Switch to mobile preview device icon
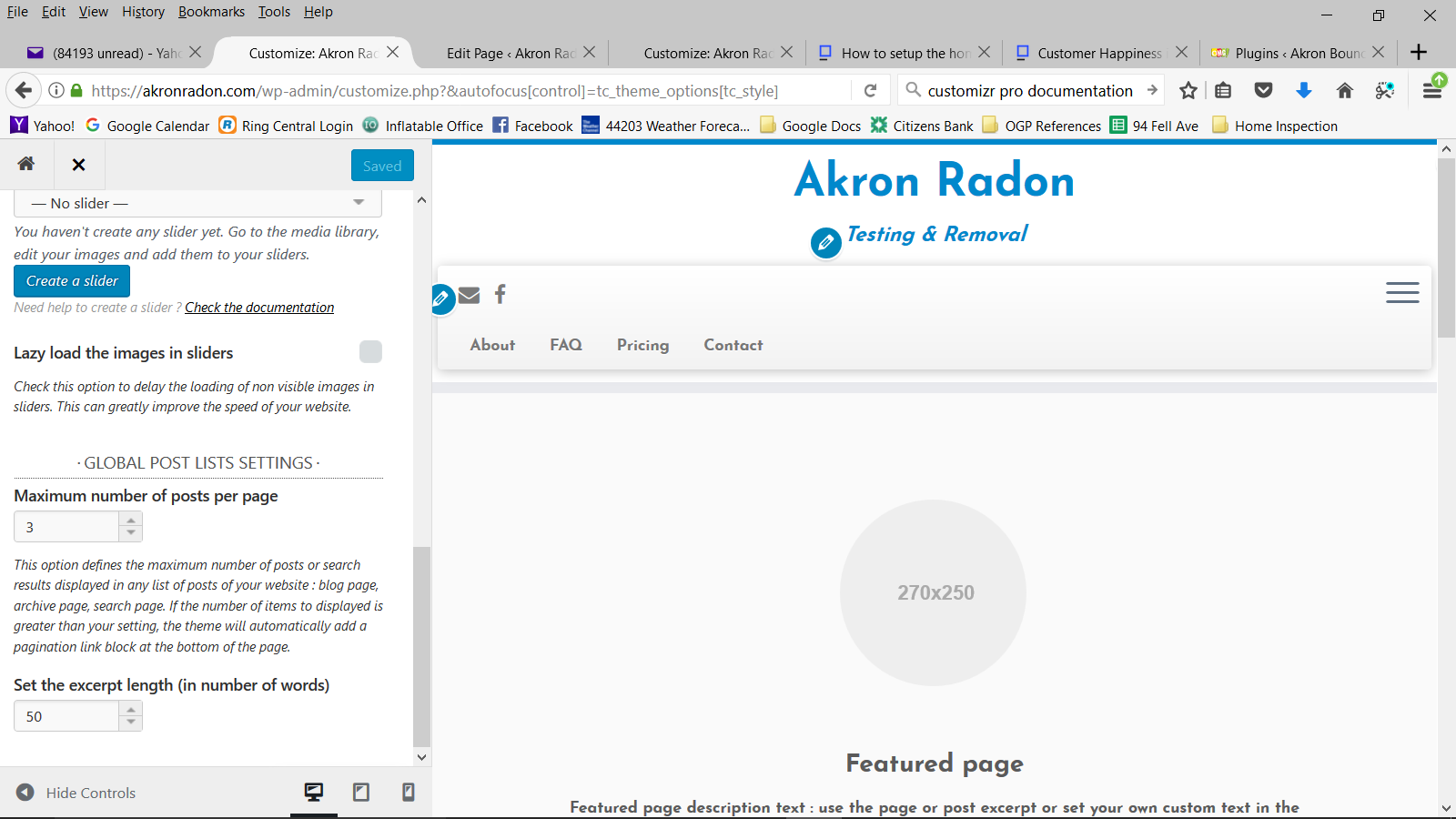 [409, 793]
